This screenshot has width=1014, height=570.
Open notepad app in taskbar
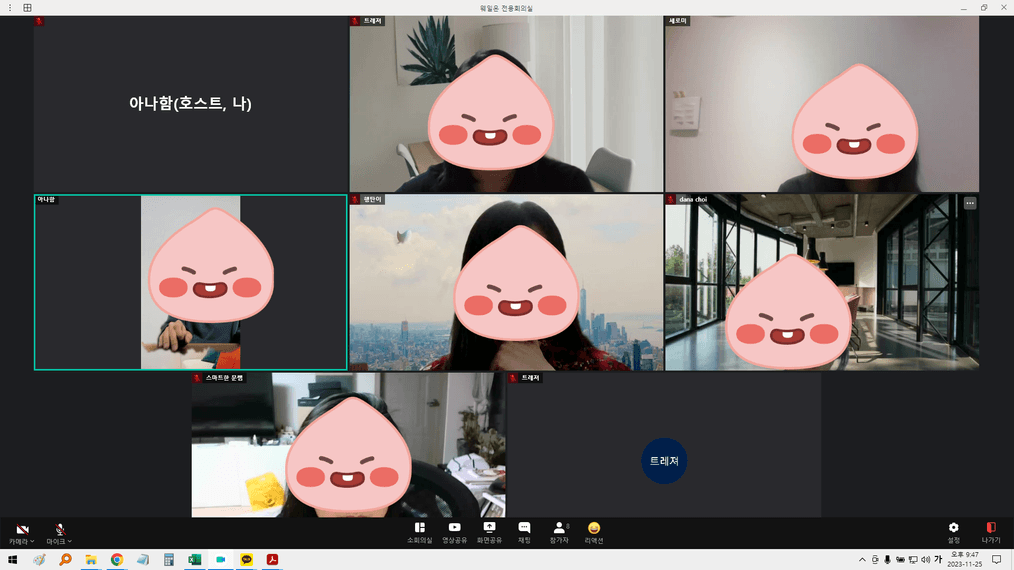pyautogui.click(x=143, y=560)
